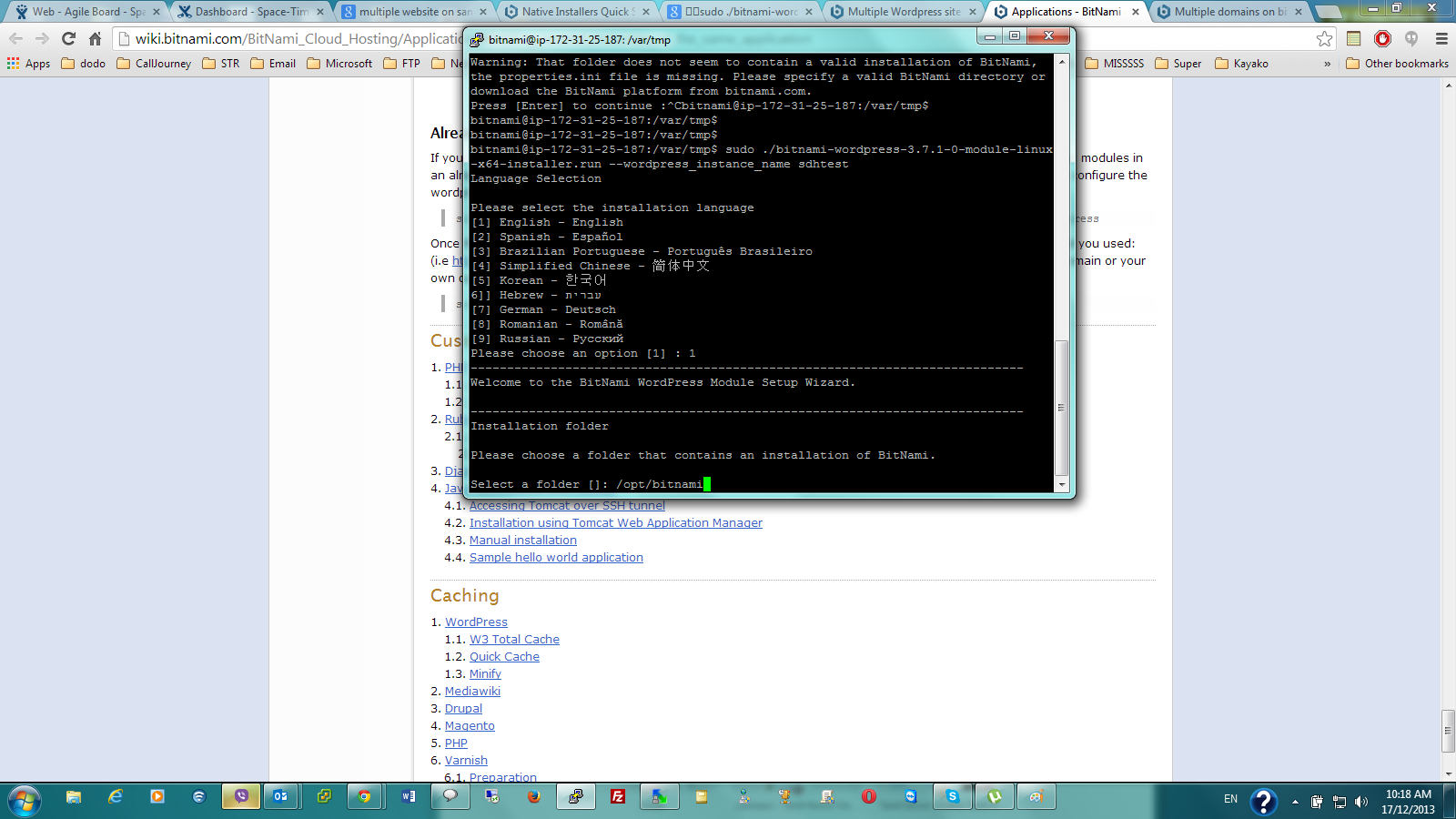Follow the Varnish link
This screenshot has height=819, width=1456.
point(466,761)
